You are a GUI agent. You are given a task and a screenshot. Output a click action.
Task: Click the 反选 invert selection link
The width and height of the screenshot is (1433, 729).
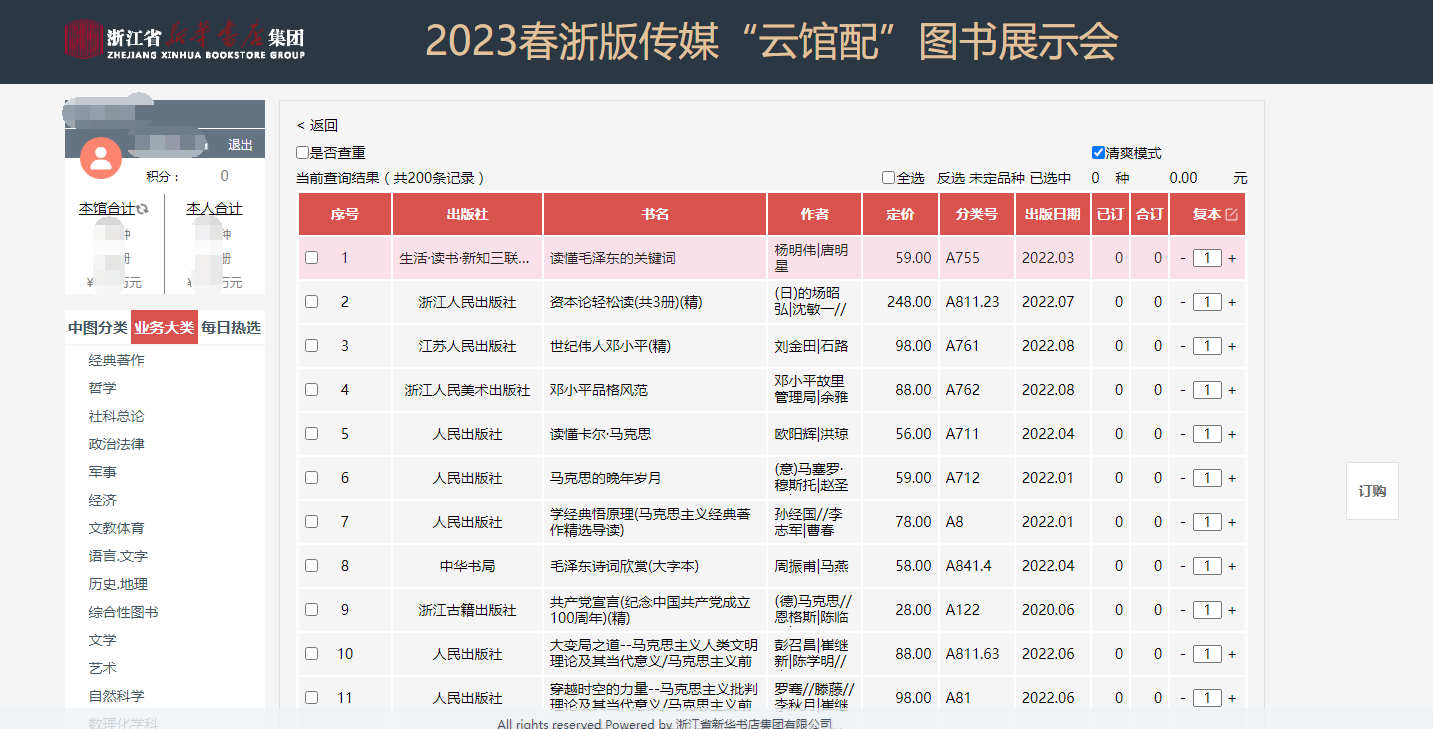[x=950, y=178]
